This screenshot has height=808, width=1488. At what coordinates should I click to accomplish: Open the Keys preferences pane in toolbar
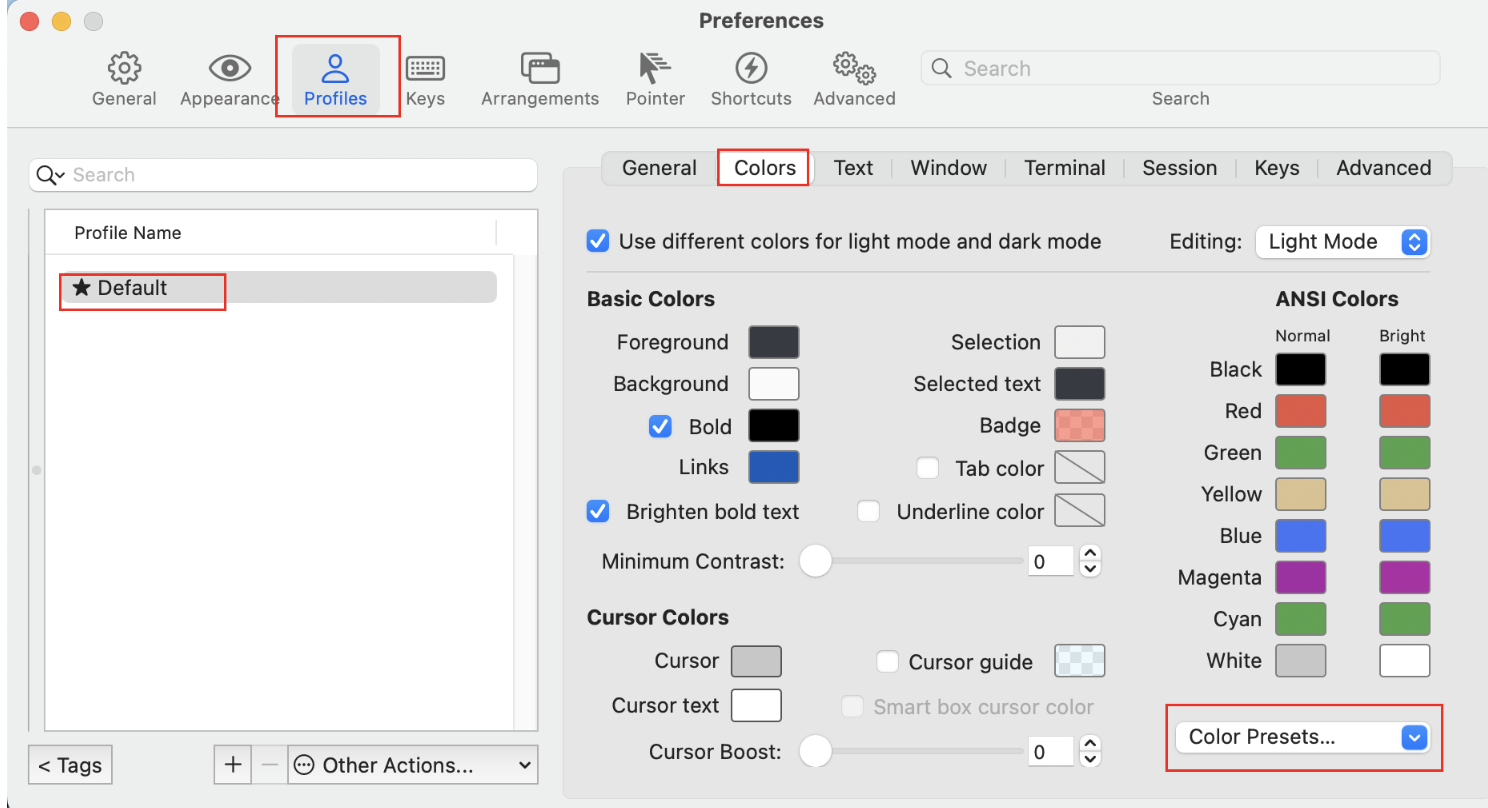tap(425, 79)
